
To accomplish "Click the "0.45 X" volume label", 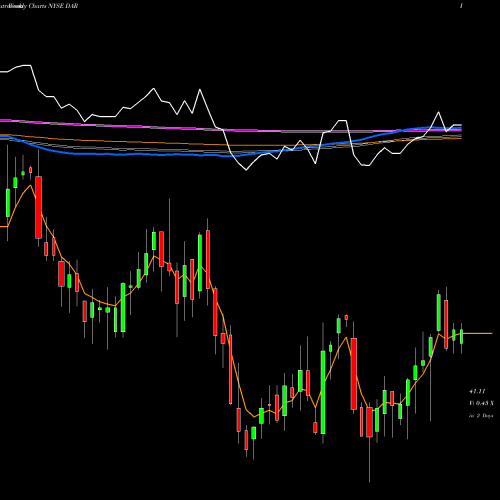I will (484, 403).
